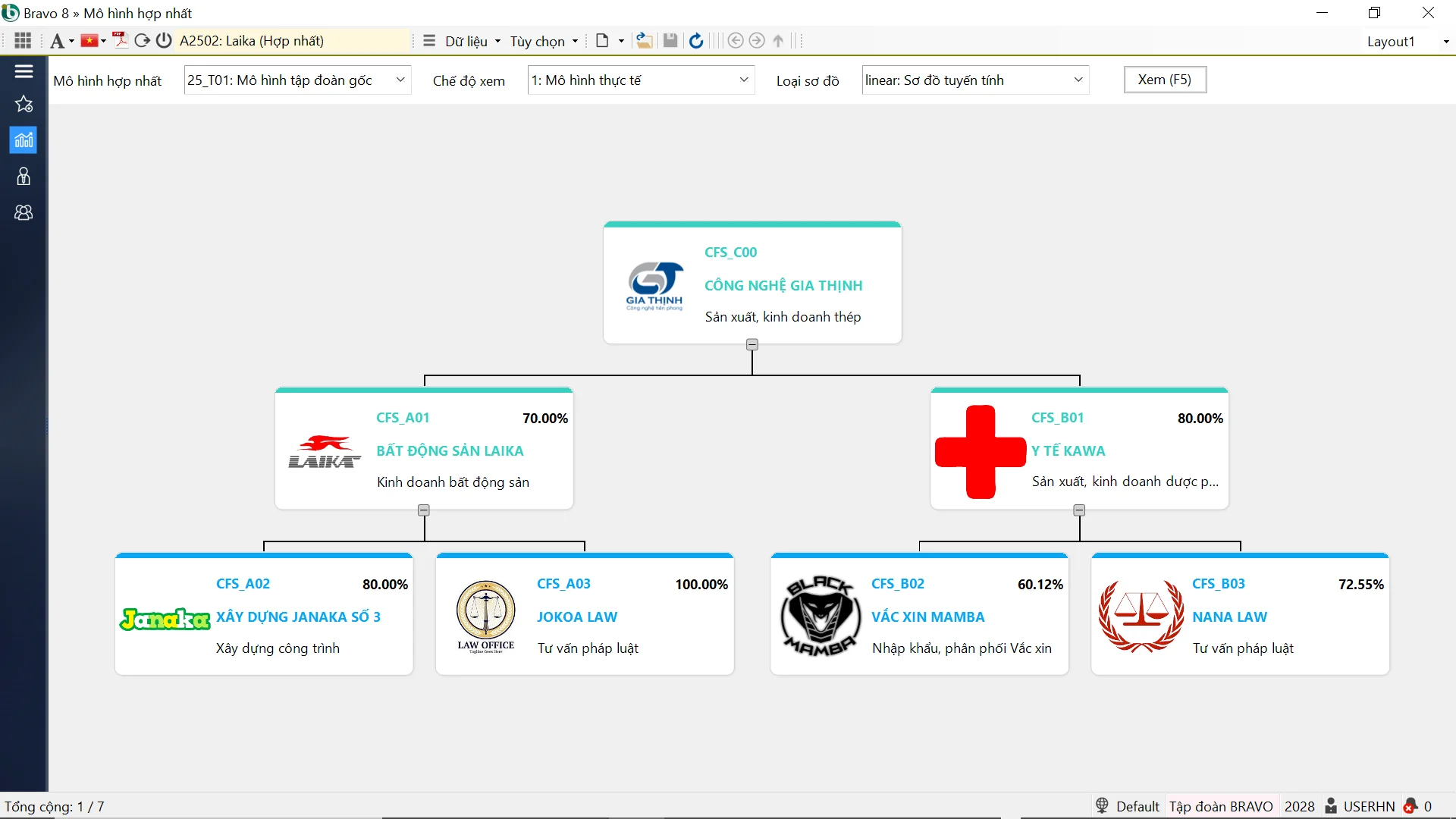The width and height of the screenshot is (1456, 819).
Task: Click the new document toolbar icon
Action: tap(602, 41)
